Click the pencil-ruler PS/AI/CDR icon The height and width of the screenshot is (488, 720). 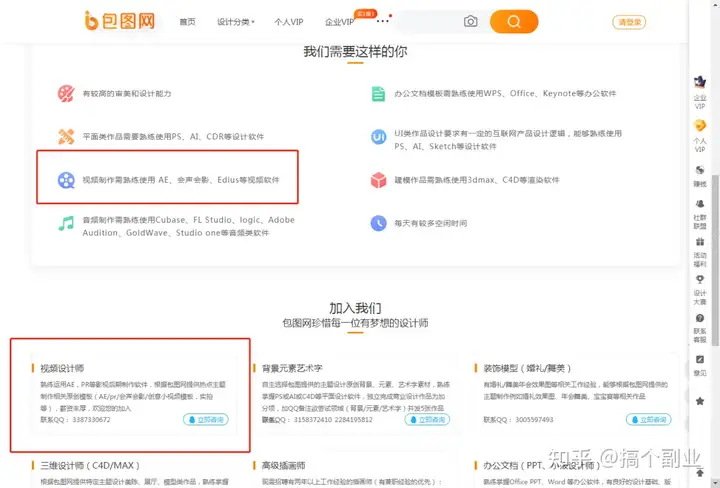tap(66, 136)
